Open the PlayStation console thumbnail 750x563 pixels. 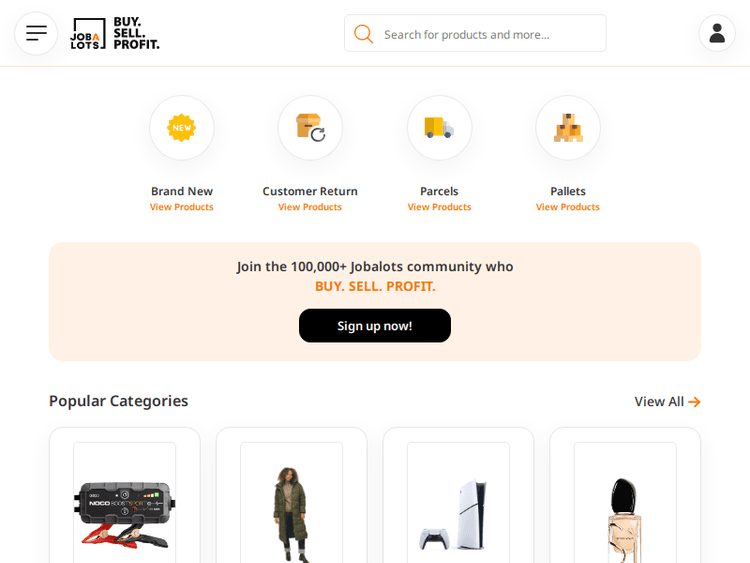[x=458, y=505]
